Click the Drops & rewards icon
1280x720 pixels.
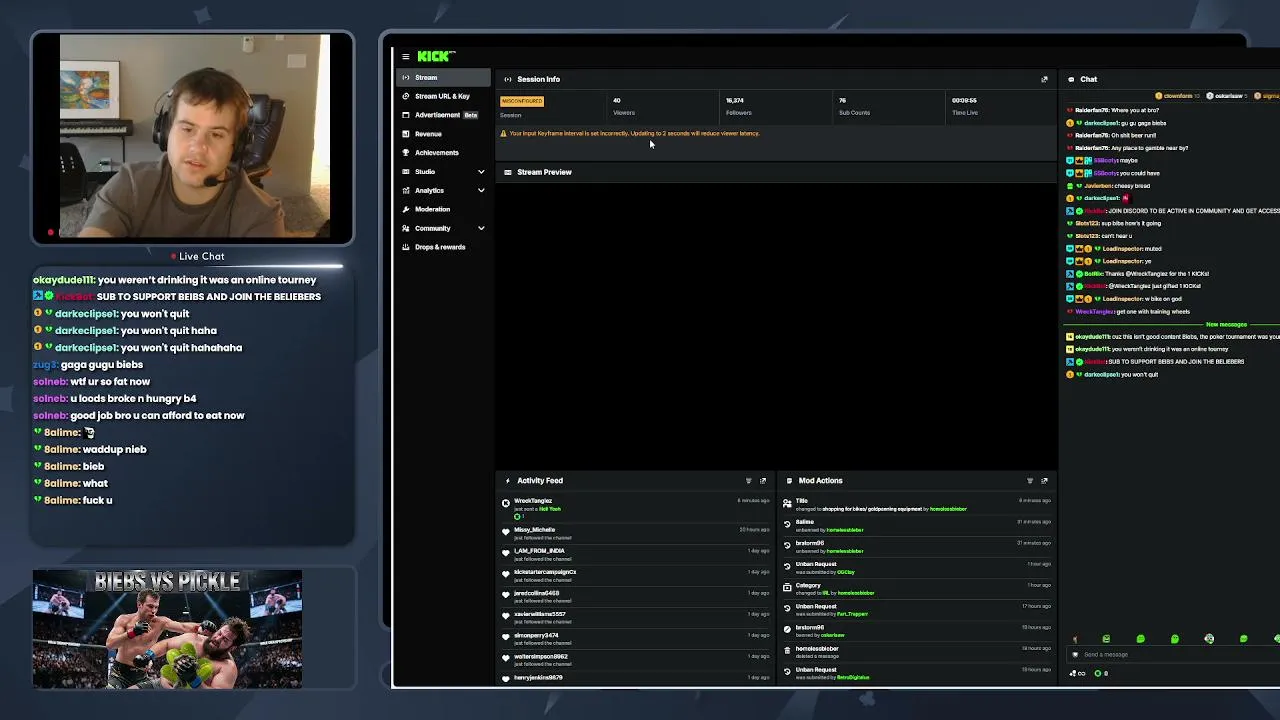tap(405, 247)
